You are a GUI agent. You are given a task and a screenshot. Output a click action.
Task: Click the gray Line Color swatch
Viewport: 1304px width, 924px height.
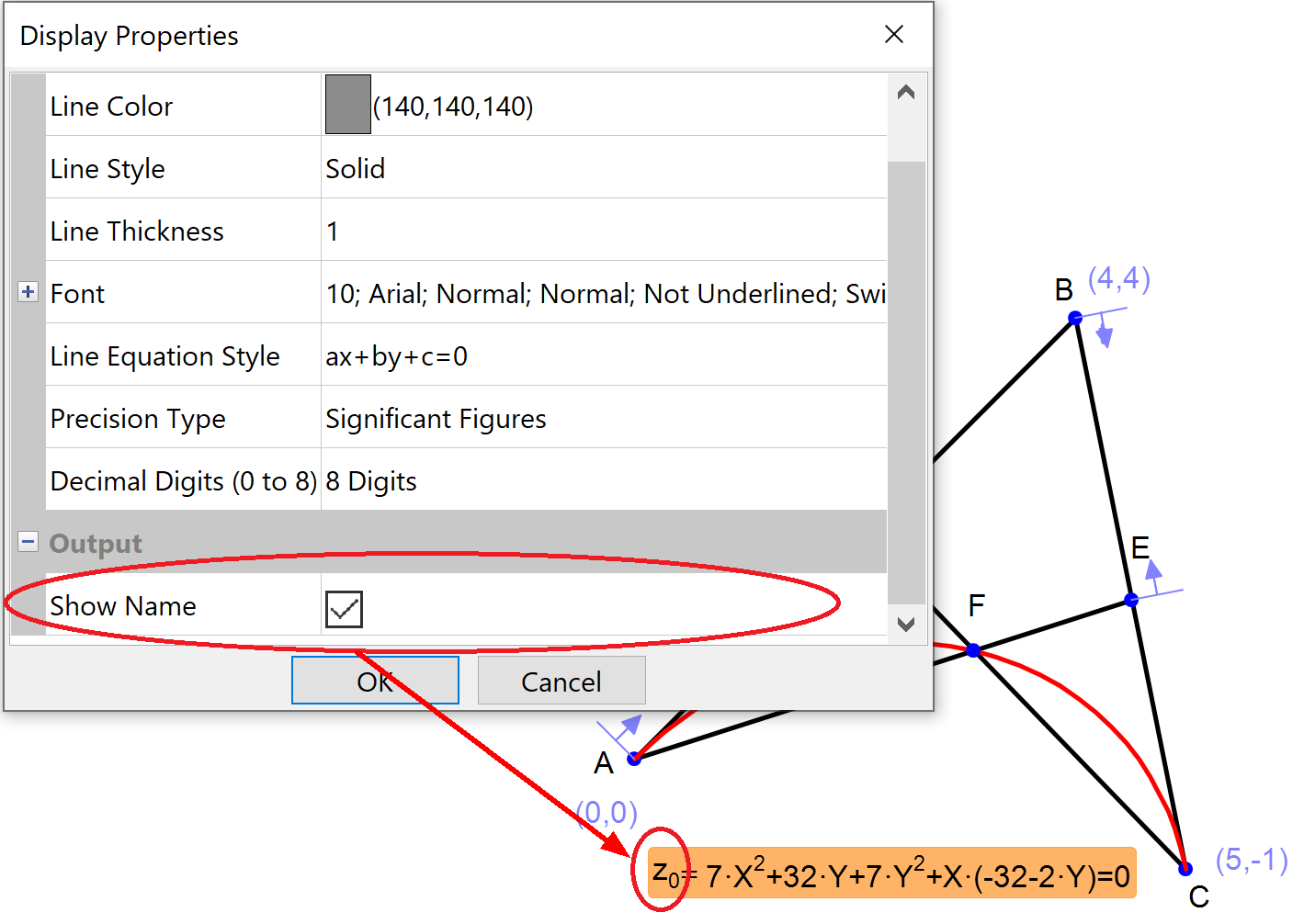(x=347, y=105)
